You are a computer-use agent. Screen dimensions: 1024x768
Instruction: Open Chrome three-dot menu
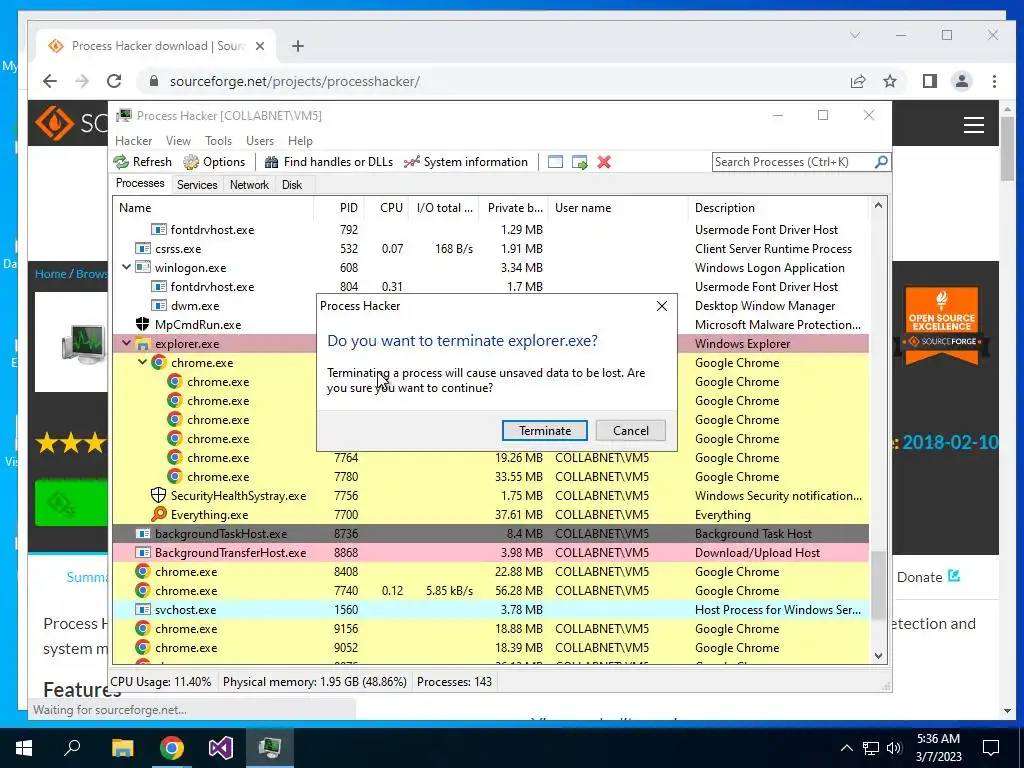994,81
